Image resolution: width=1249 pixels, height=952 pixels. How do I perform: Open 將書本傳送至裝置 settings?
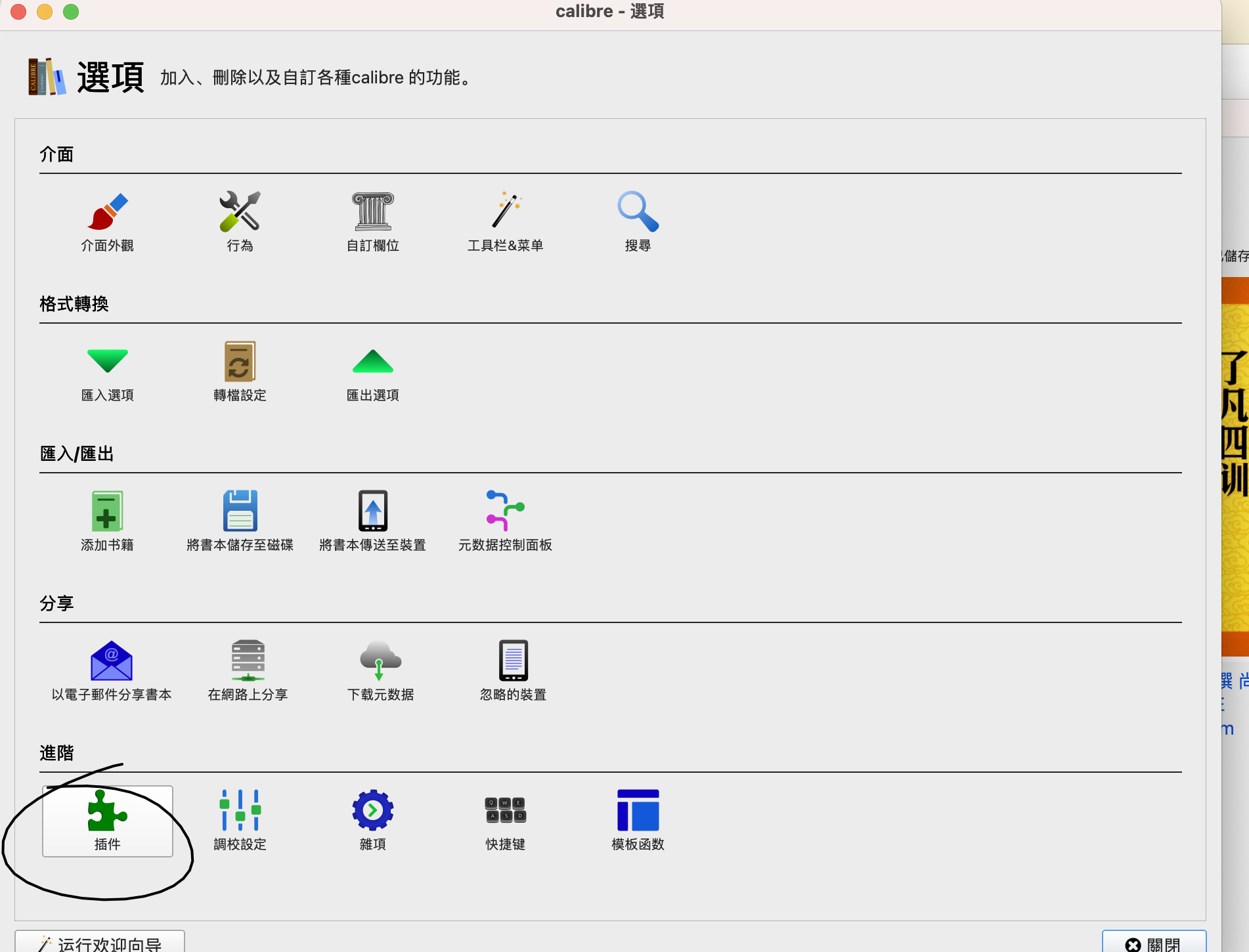pyautogui.click(x=372, y=521)
